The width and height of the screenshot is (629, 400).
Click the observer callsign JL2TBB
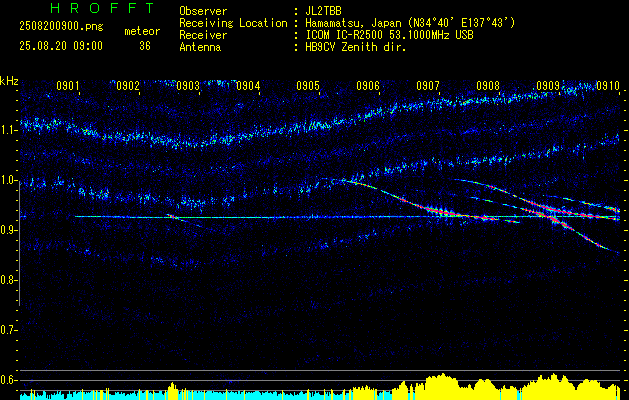323,11
